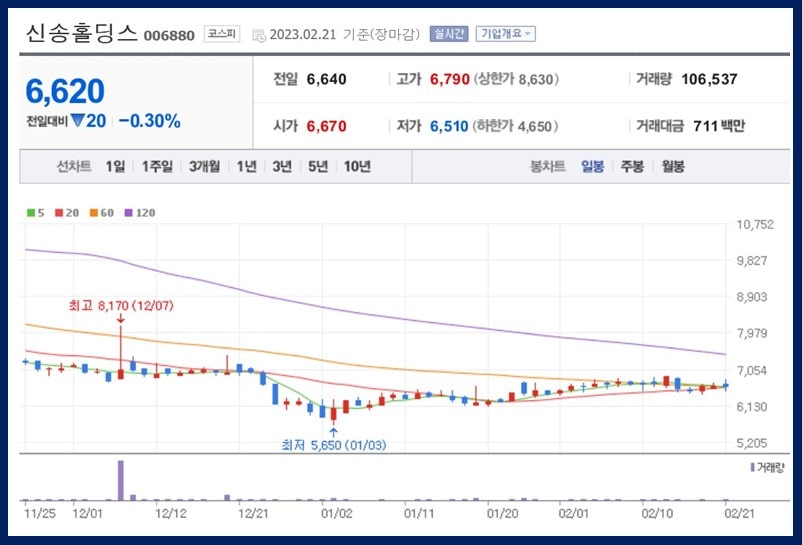Click the 최고 8,170 (12/07) chart marker

121,306
